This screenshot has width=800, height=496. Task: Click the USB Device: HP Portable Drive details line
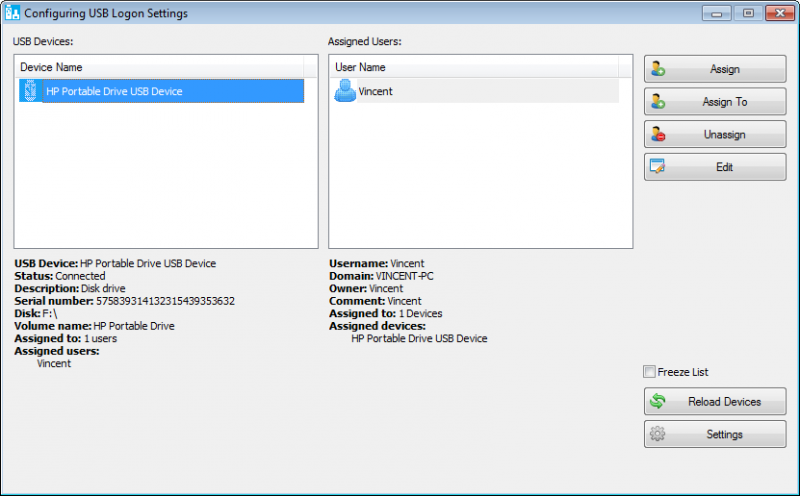(x=115, y=263)
